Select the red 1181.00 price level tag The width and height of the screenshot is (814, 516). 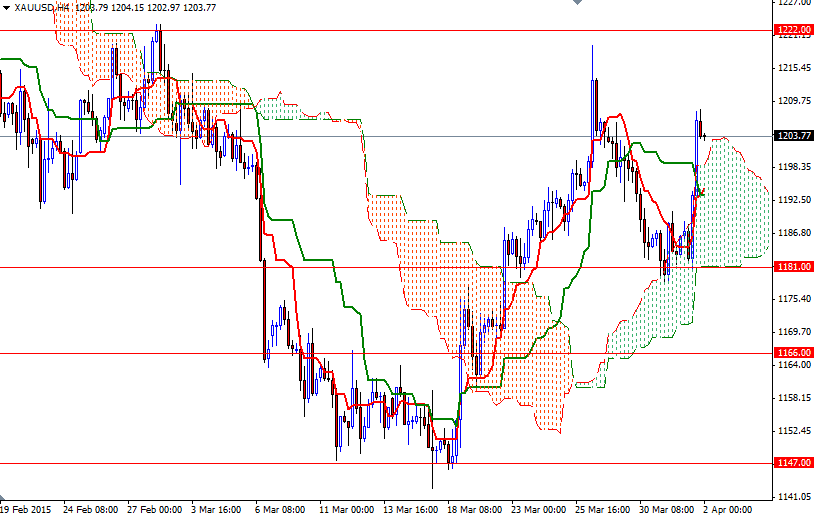point(793,267)
